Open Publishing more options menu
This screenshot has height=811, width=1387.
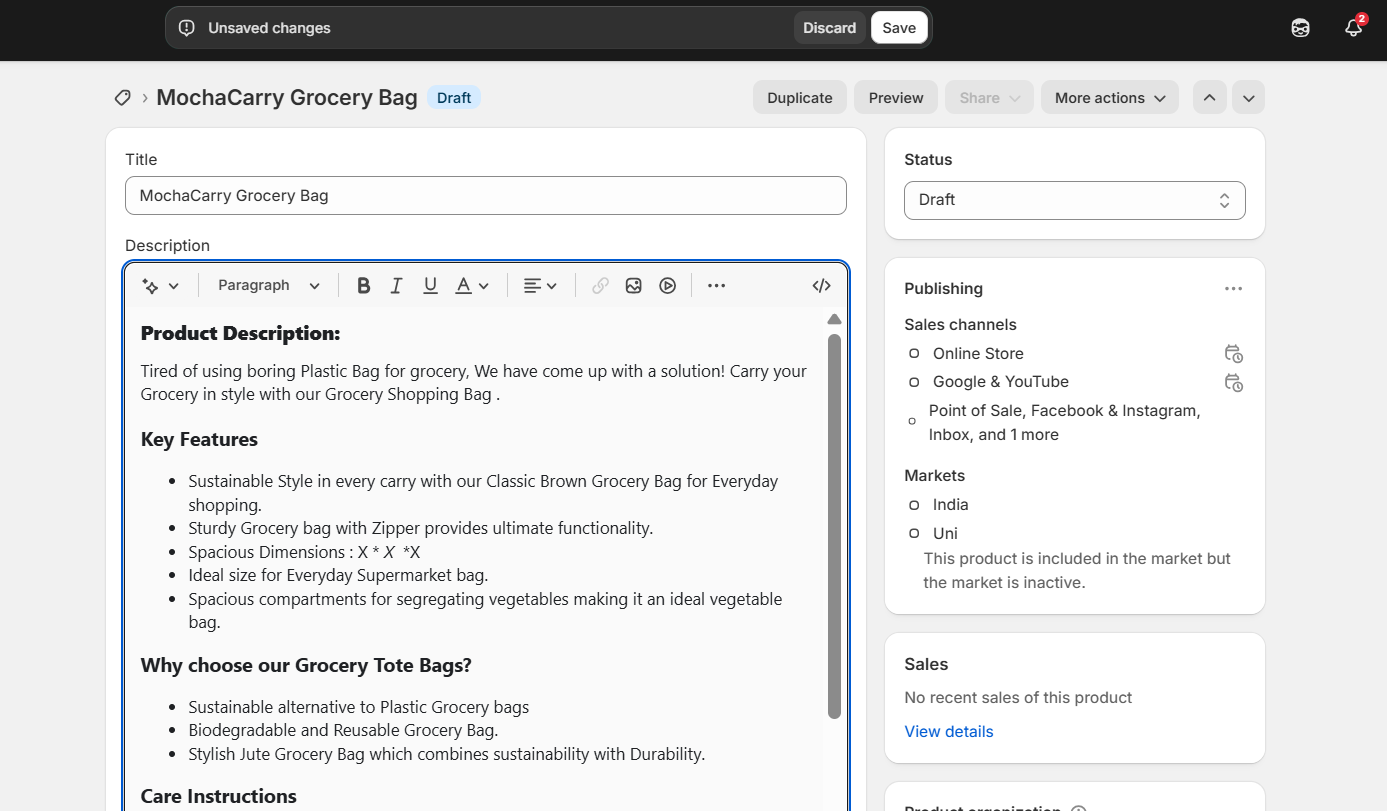pyautogui.click(x=1233, y=288)
